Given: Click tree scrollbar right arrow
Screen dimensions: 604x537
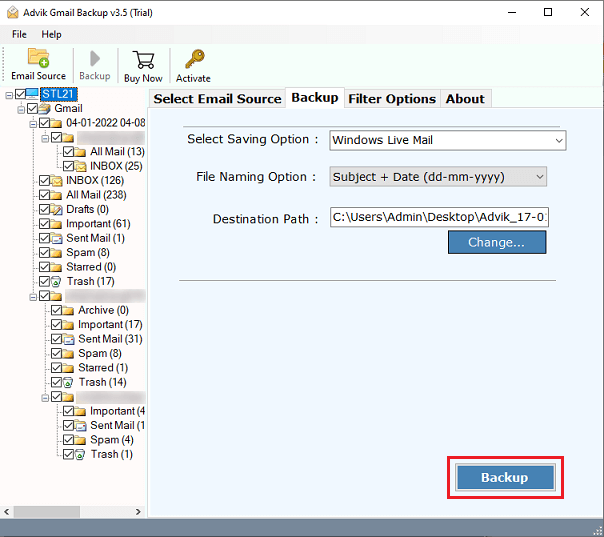Looking at the screenshot, I should [138, 512].
